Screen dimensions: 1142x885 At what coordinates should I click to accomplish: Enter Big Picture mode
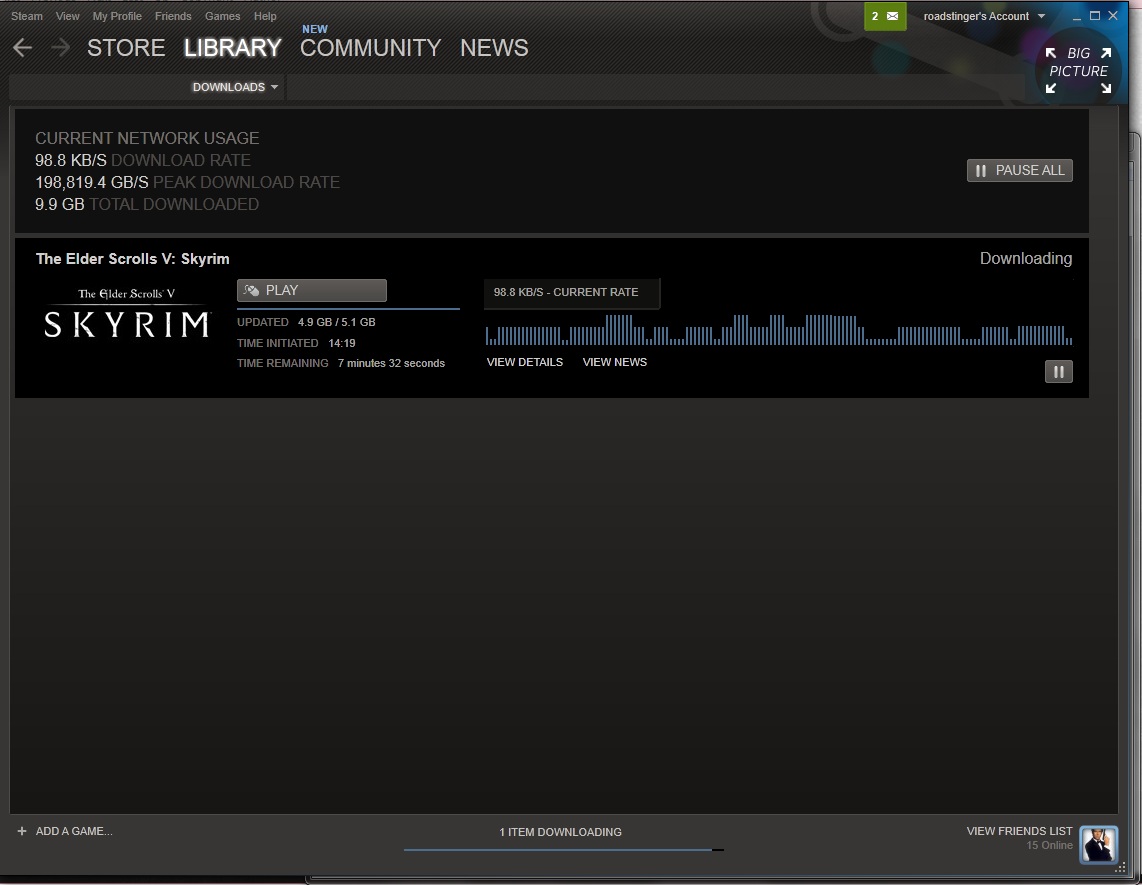1078,71
